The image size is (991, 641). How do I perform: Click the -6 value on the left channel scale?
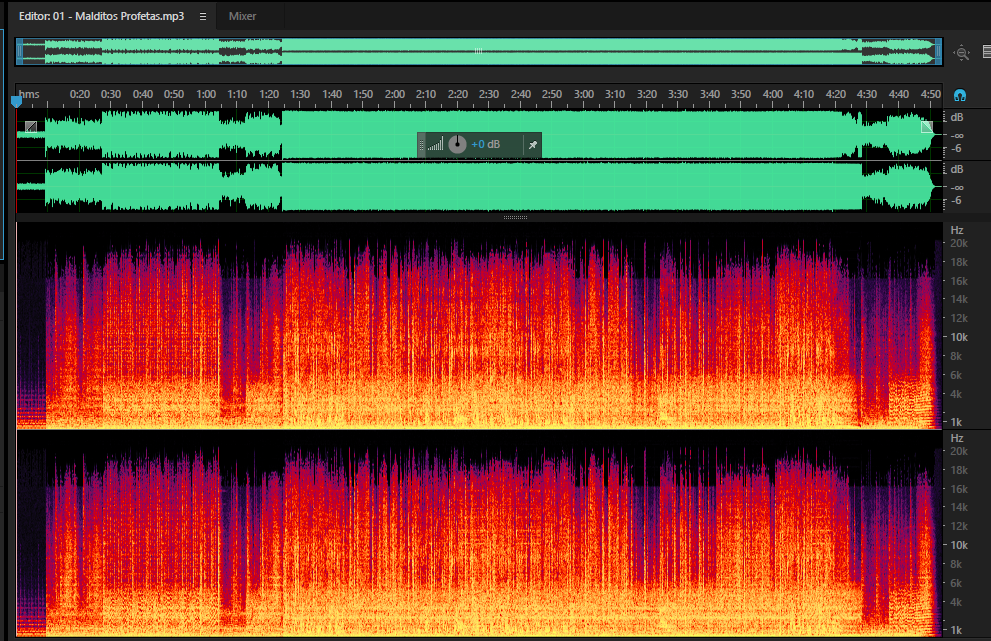(957, 149)
